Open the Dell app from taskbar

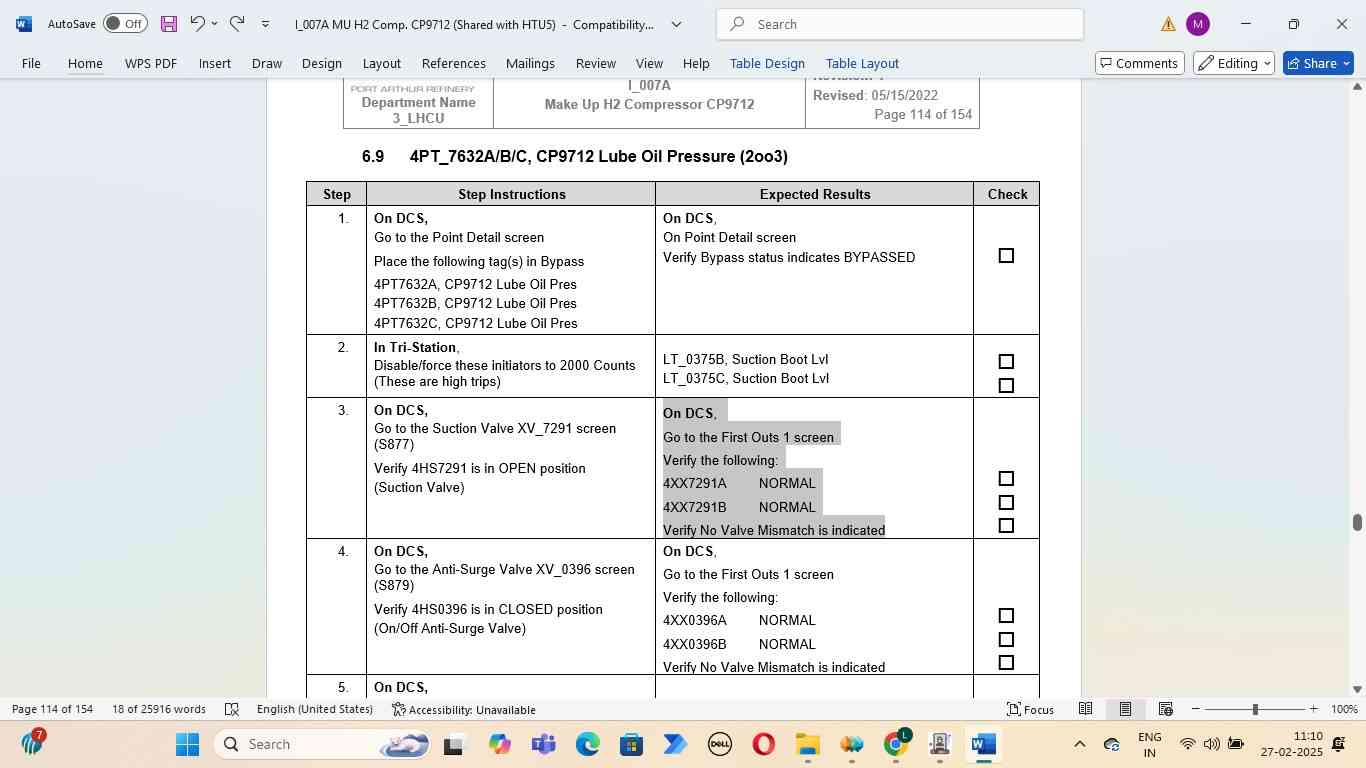[x=720, y=744]
